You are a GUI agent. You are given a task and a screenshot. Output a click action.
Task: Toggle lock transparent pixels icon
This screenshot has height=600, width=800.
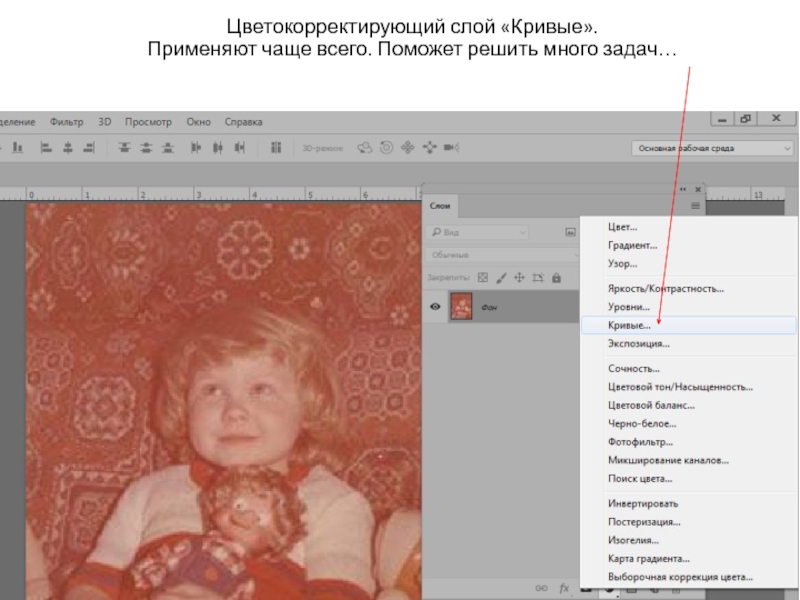click(482, 278)
